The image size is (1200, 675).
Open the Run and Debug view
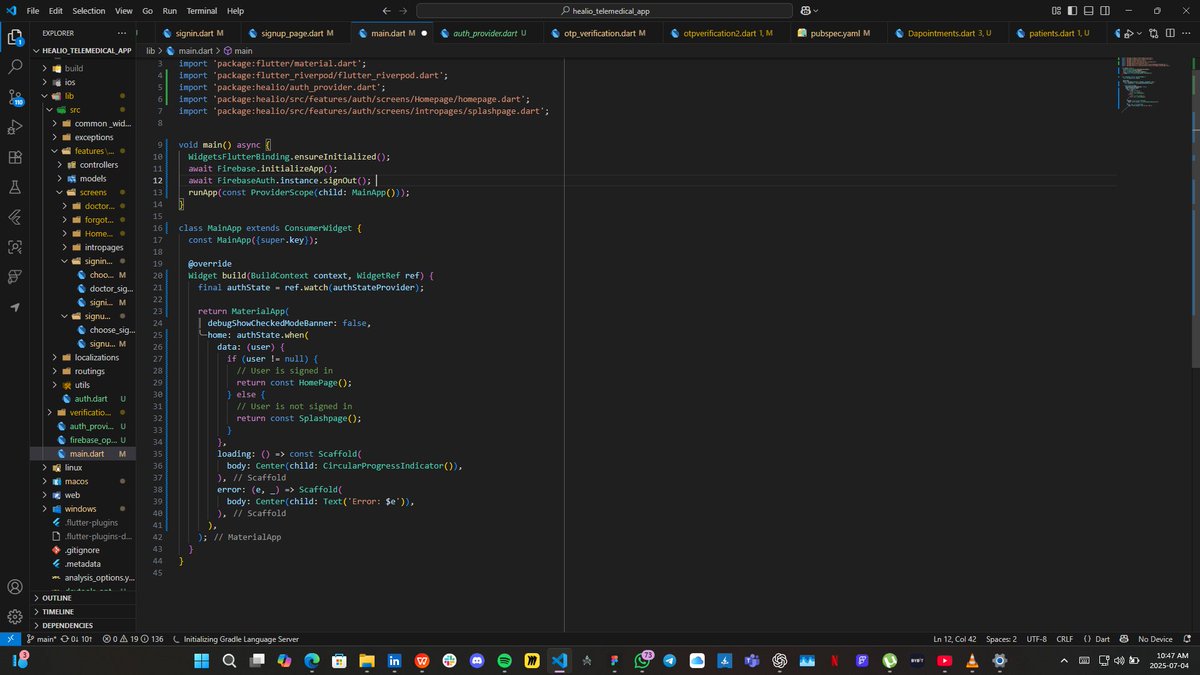pyautogui.click(x=15, y=128)
